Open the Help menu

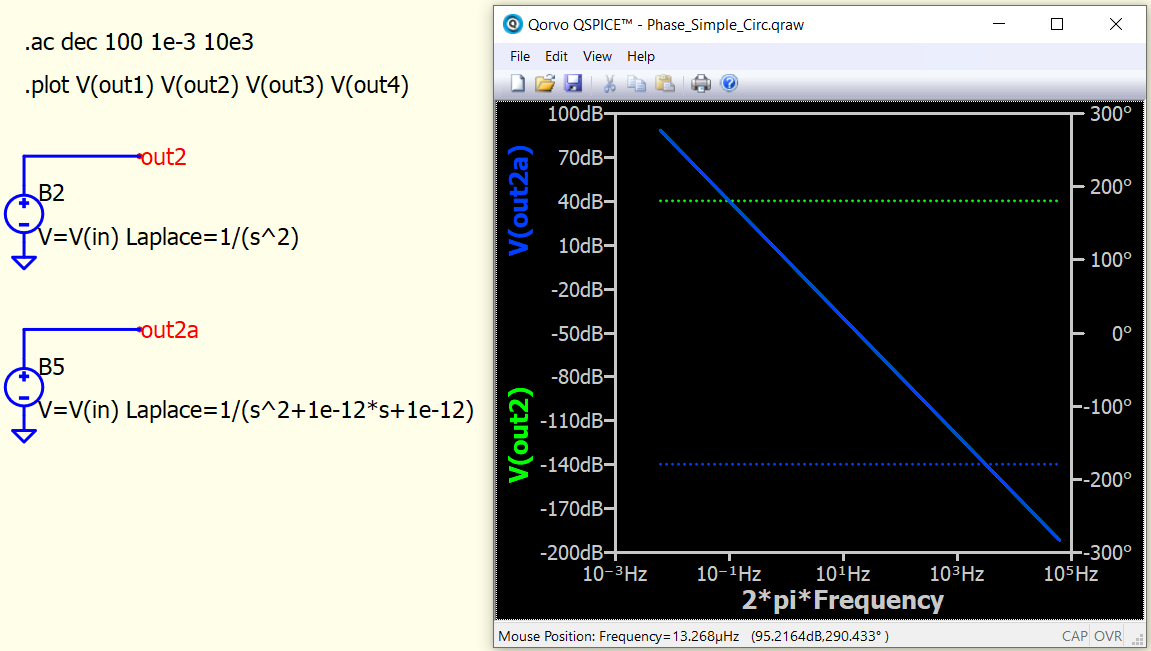pos(640,57)
